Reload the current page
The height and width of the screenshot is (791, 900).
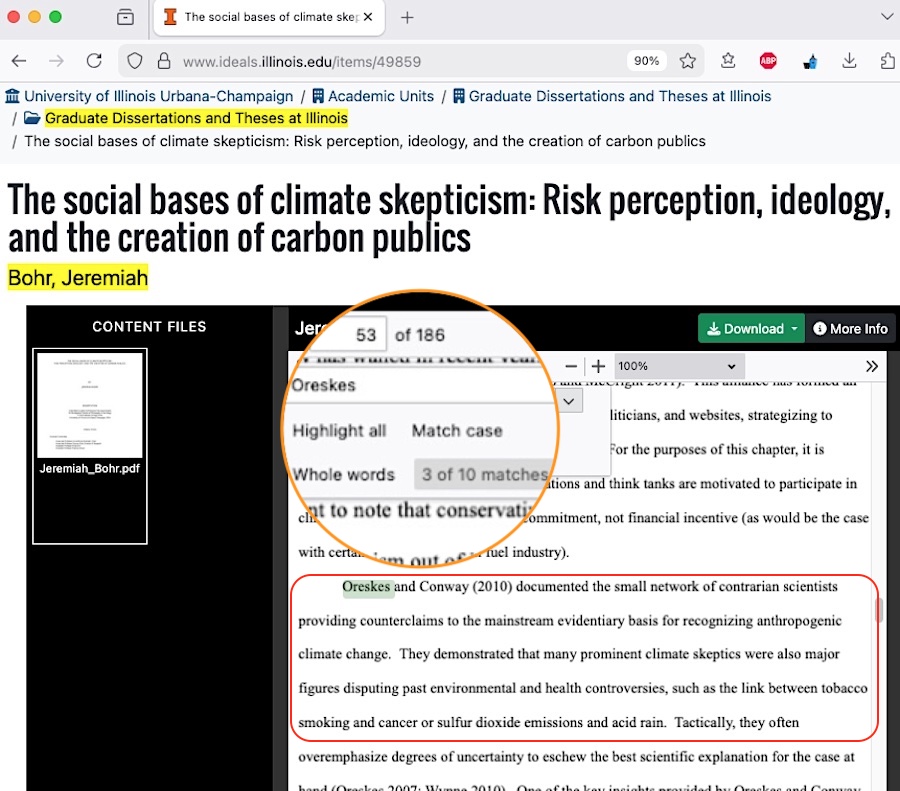point(94,61)
